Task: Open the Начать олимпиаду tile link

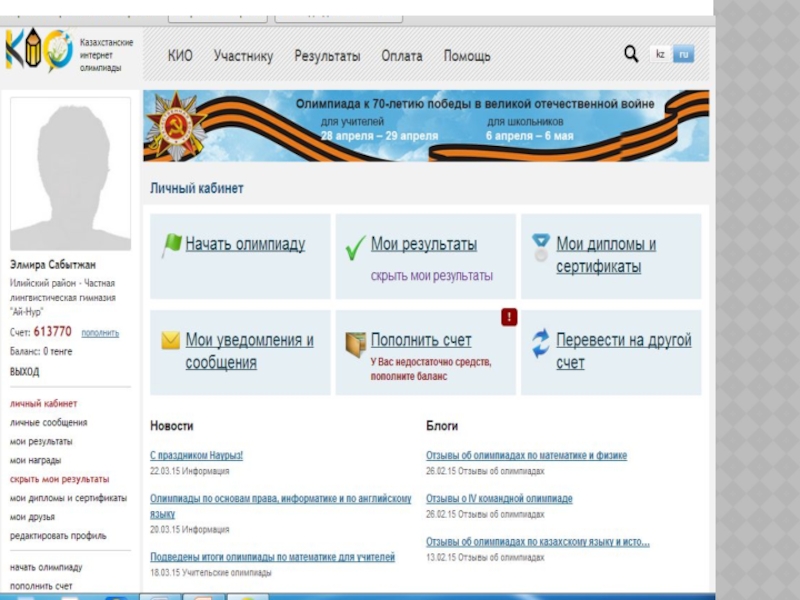Action: click(x=245, y=244)
